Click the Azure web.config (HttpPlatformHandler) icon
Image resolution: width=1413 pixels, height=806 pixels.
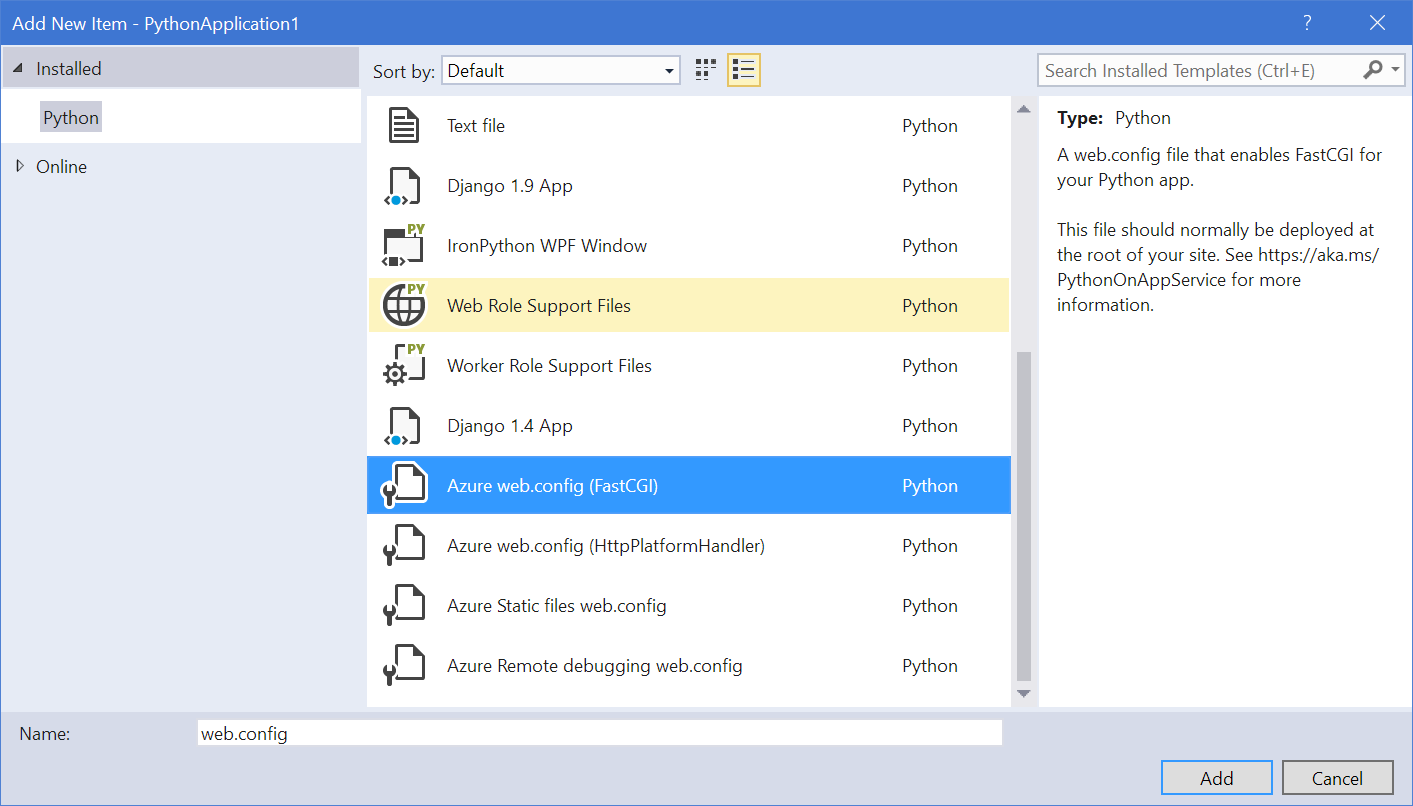pyautogui.click(x=404, y=546)
